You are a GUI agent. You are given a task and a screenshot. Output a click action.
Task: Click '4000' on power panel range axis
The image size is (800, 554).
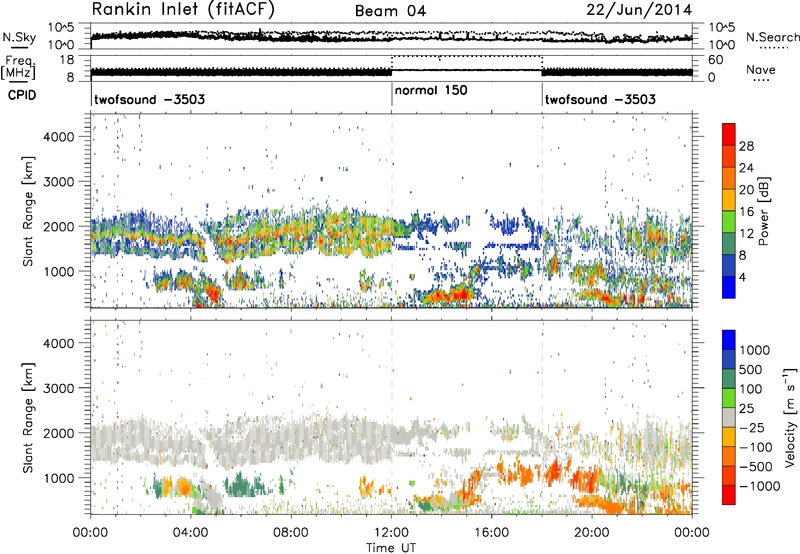click(59, 137)
